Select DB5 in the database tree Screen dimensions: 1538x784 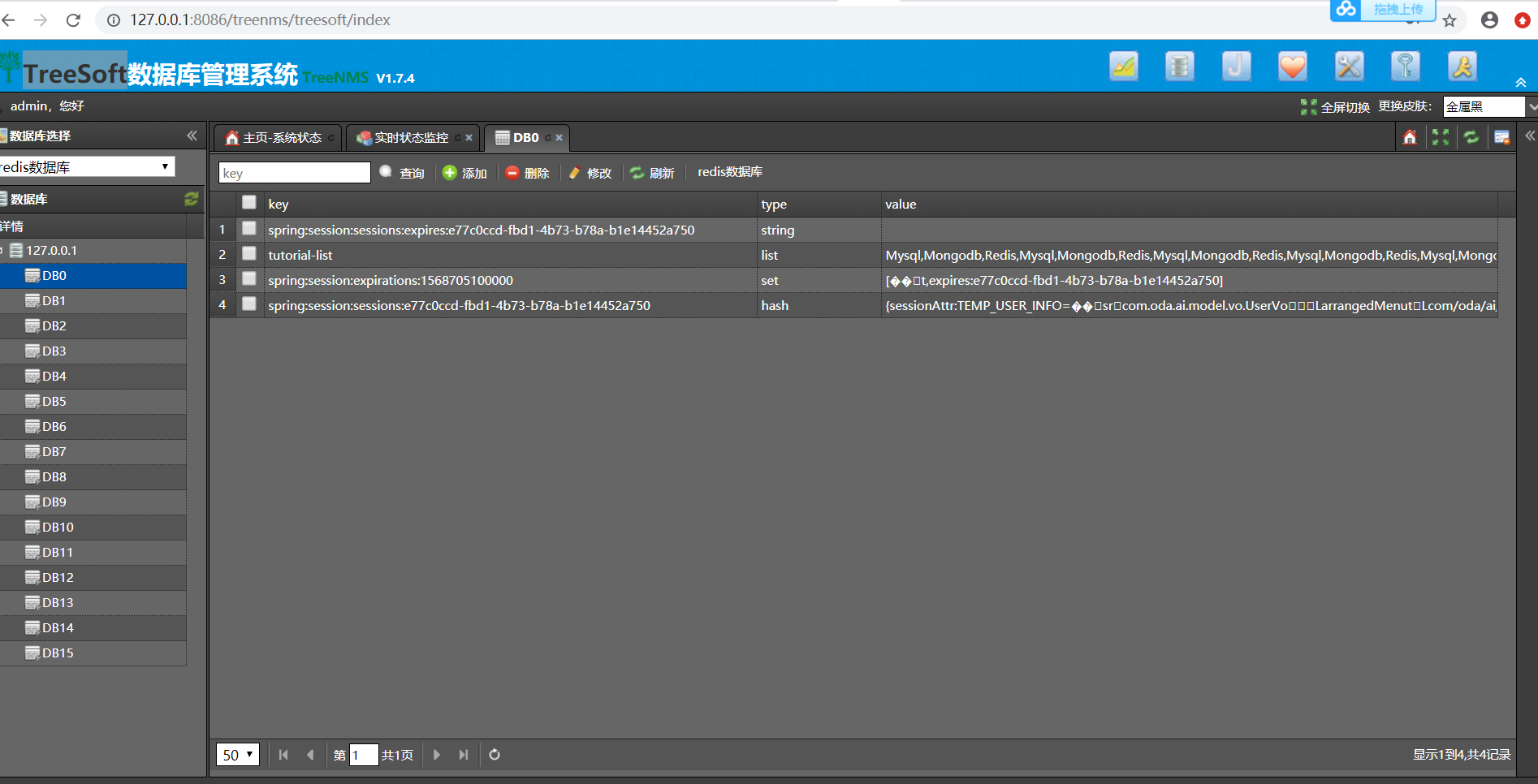coord(54,401)
